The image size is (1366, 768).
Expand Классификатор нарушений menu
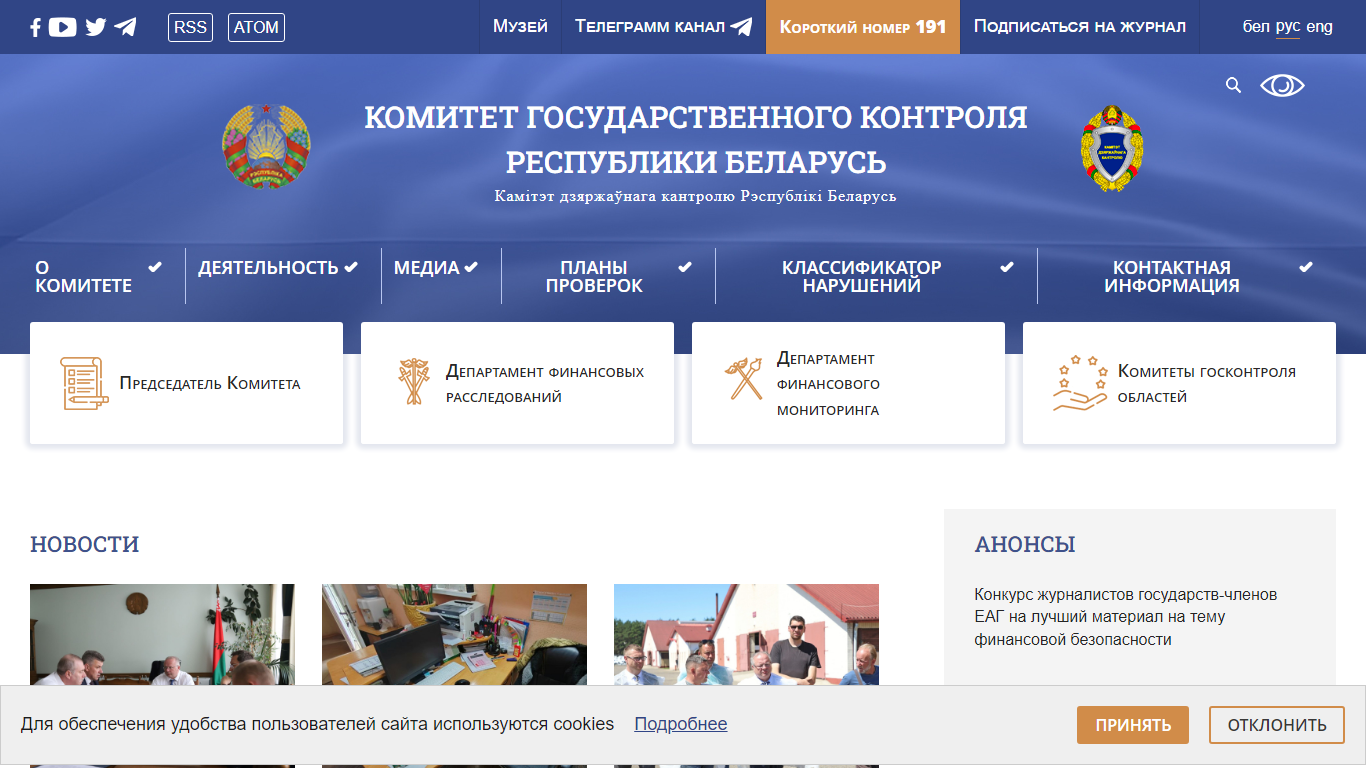click(x=876, y=276)
